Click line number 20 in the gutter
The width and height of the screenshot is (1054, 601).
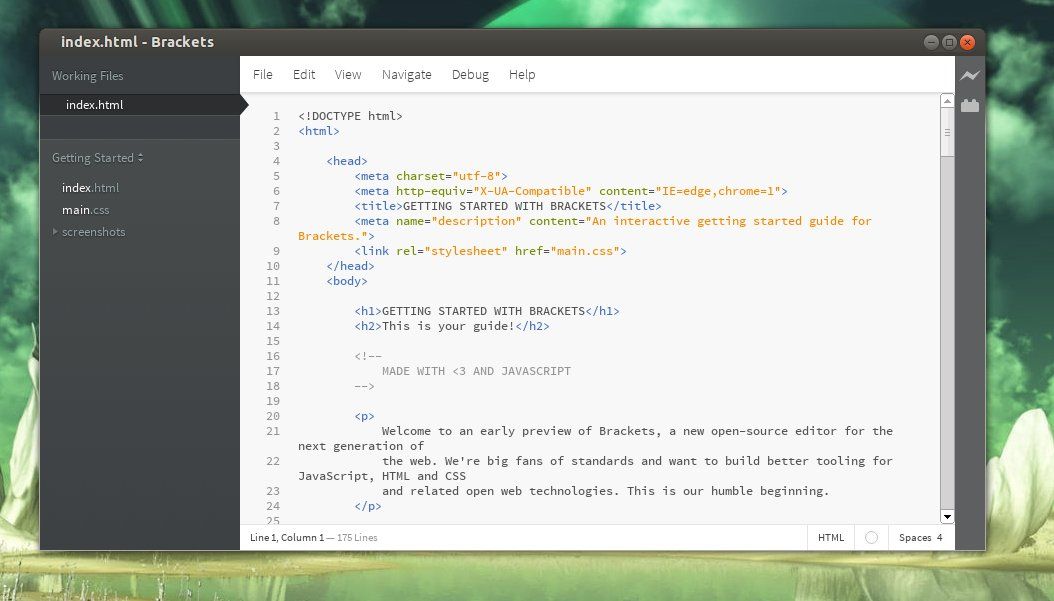[x=273, y=416]
